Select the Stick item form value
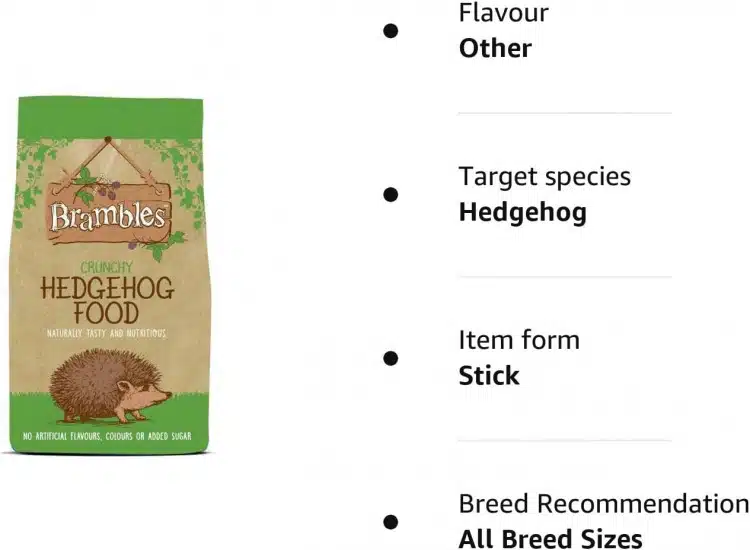 pyautogui.click(x=489, y=375)
